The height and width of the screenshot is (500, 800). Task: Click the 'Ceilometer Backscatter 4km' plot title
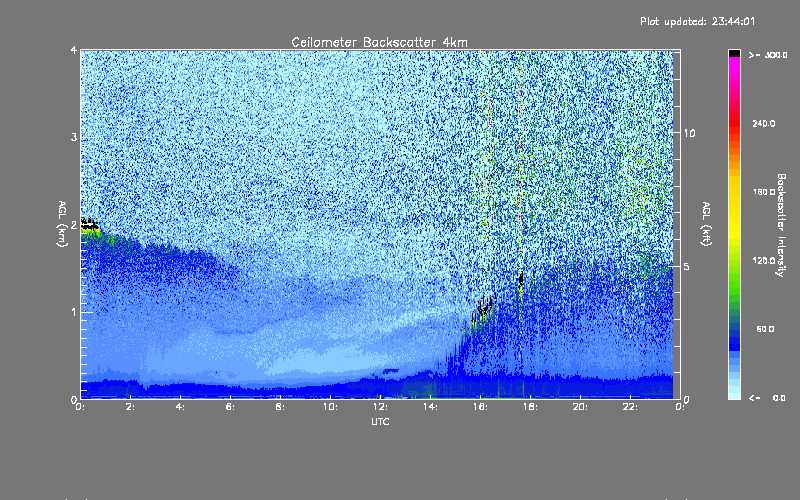coord(379,42)
